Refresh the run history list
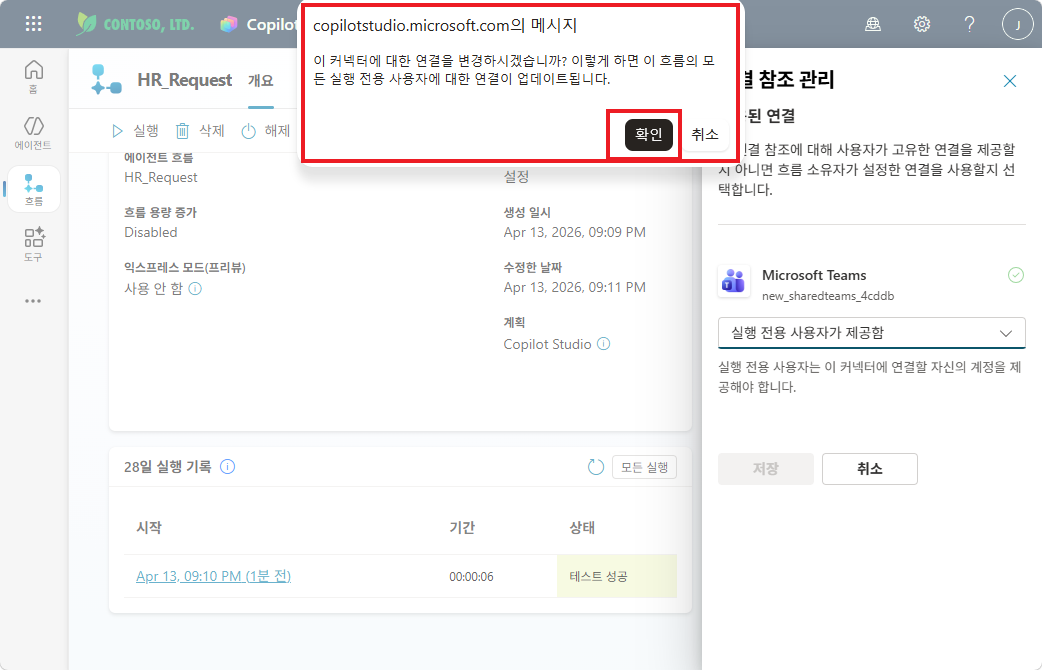Image resolution: width=1042 pixels, height=670 pixels. coord(596,467)
